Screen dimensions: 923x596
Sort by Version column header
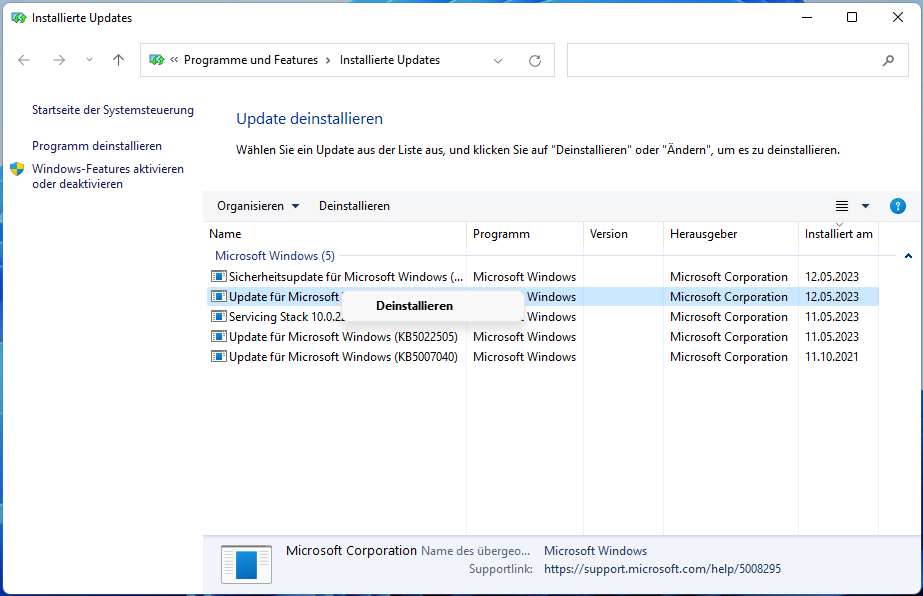point(623,234)
